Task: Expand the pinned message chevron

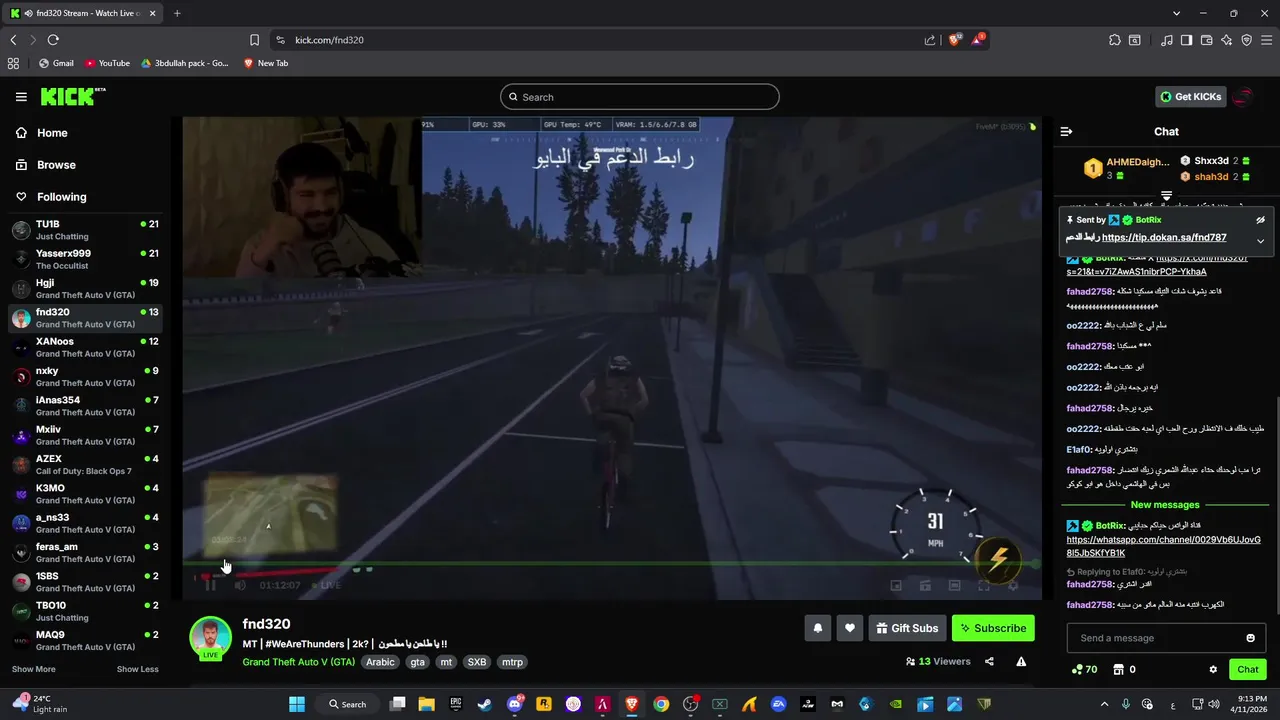Action: point(1260,241)
